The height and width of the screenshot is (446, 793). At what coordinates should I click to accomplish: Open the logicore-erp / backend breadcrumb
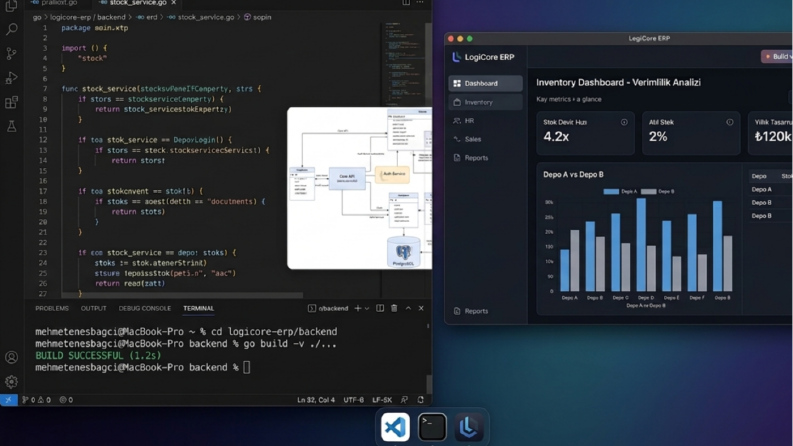coord(87,17)
